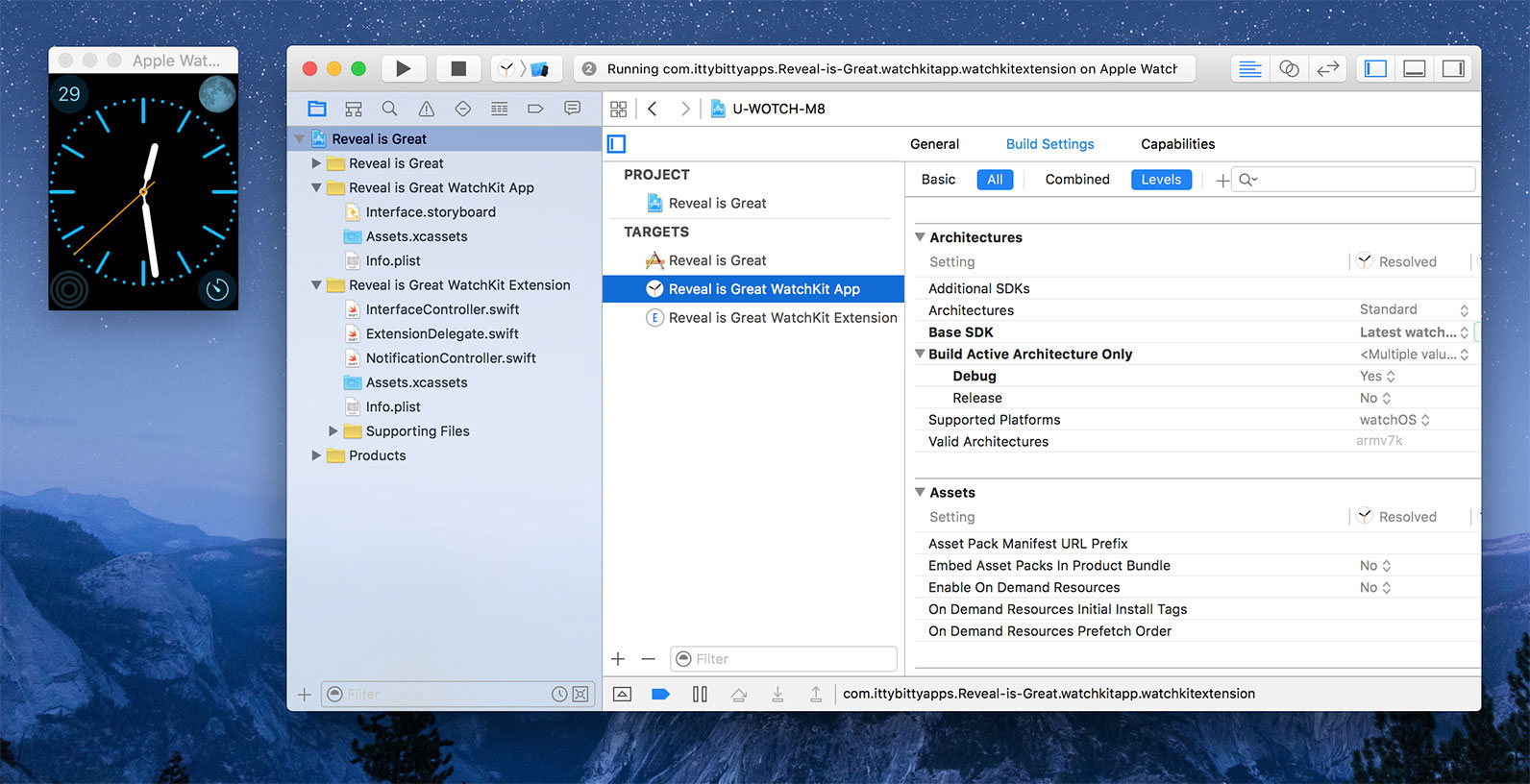Collapse Build Active Architecture Only setting
Image resolution: width=1530 pixels, height=784 pixels.
[920, 355]
